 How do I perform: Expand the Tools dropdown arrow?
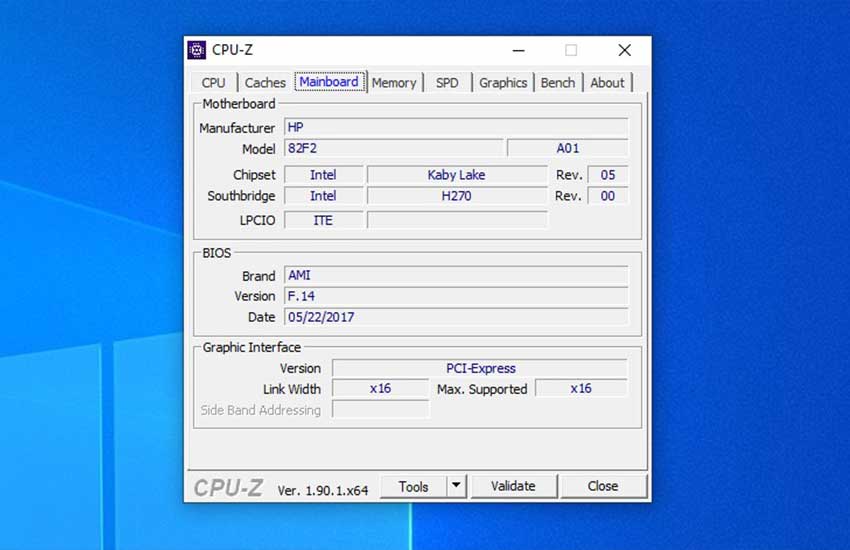coord(456,486)
